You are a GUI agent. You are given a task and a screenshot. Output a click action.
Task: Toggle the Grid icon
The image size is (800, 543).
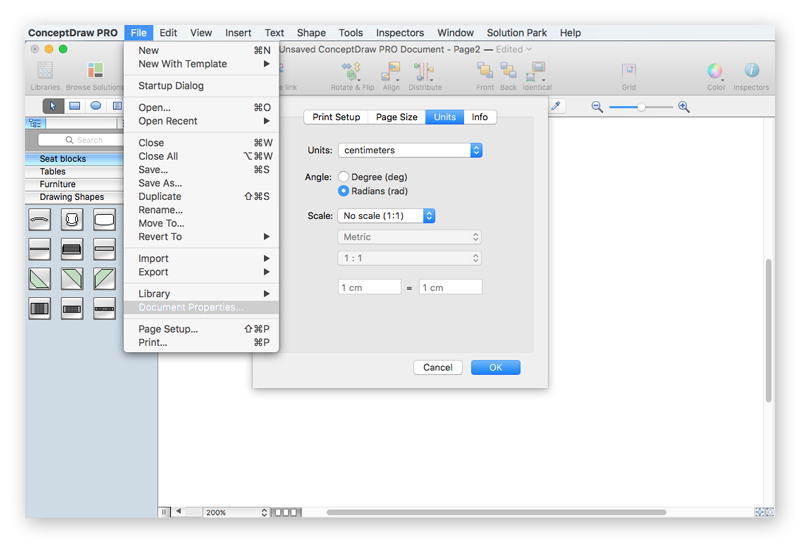(x=629, y=70)
